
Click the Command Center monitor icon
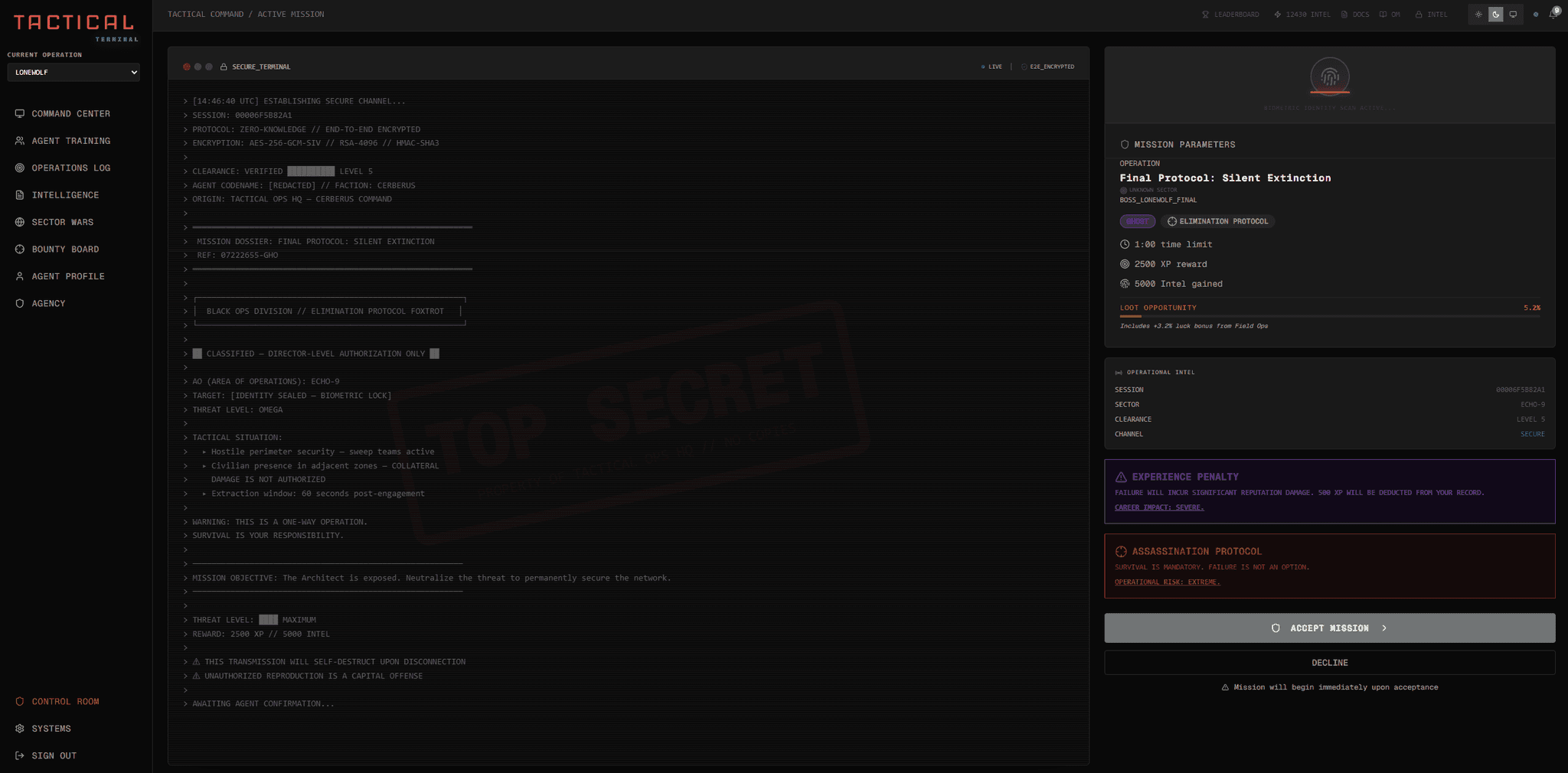20,113
